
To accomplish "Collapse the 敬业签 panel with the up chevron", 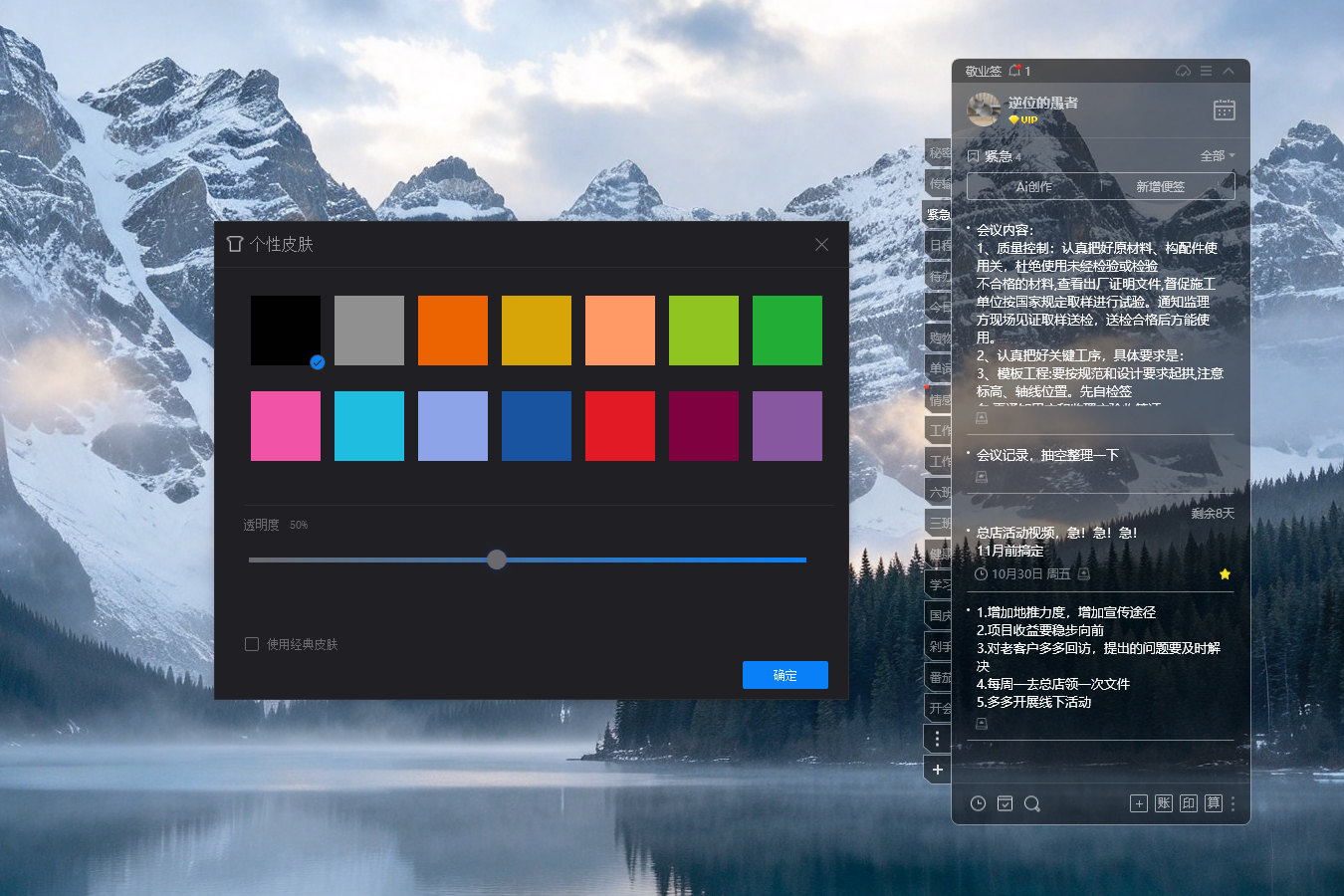I will (1229, 71).
